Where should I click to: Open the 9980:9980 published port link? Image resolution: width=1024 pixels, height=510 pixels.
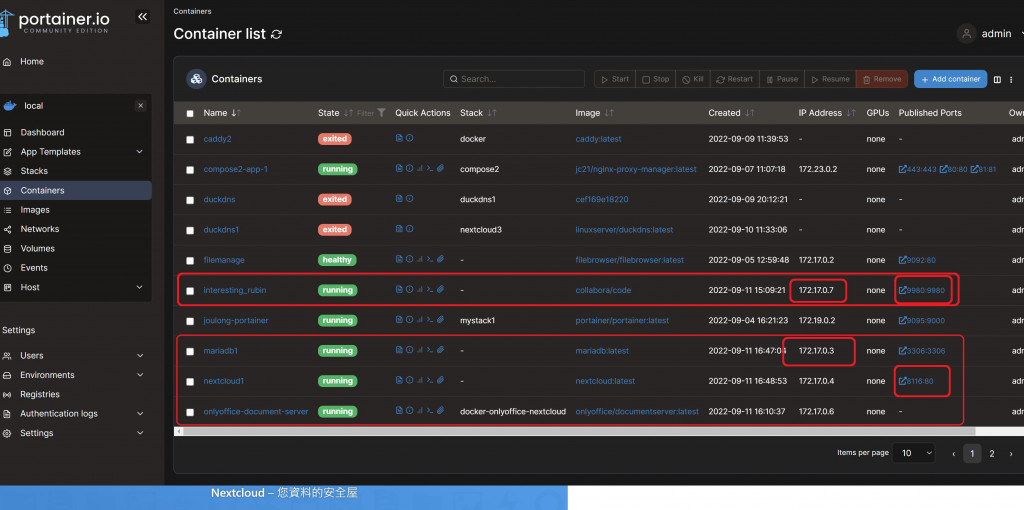[x=921, y=291]
